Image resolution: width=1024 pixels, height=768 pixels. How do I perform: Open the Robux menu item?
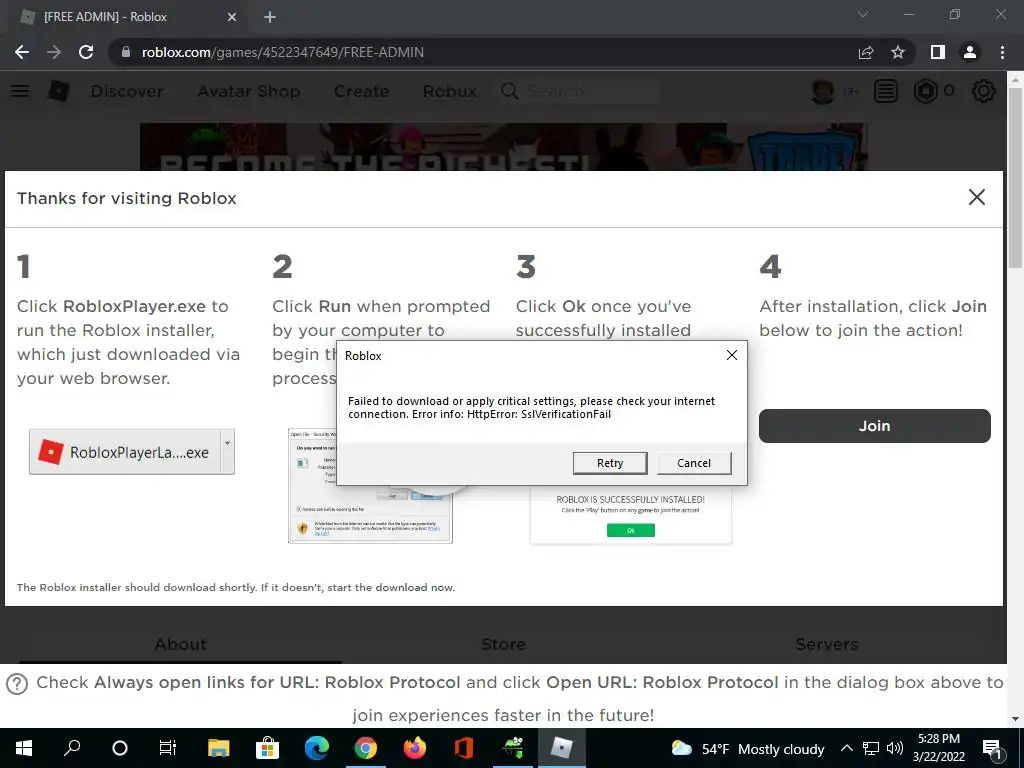(x=449, y=91)
